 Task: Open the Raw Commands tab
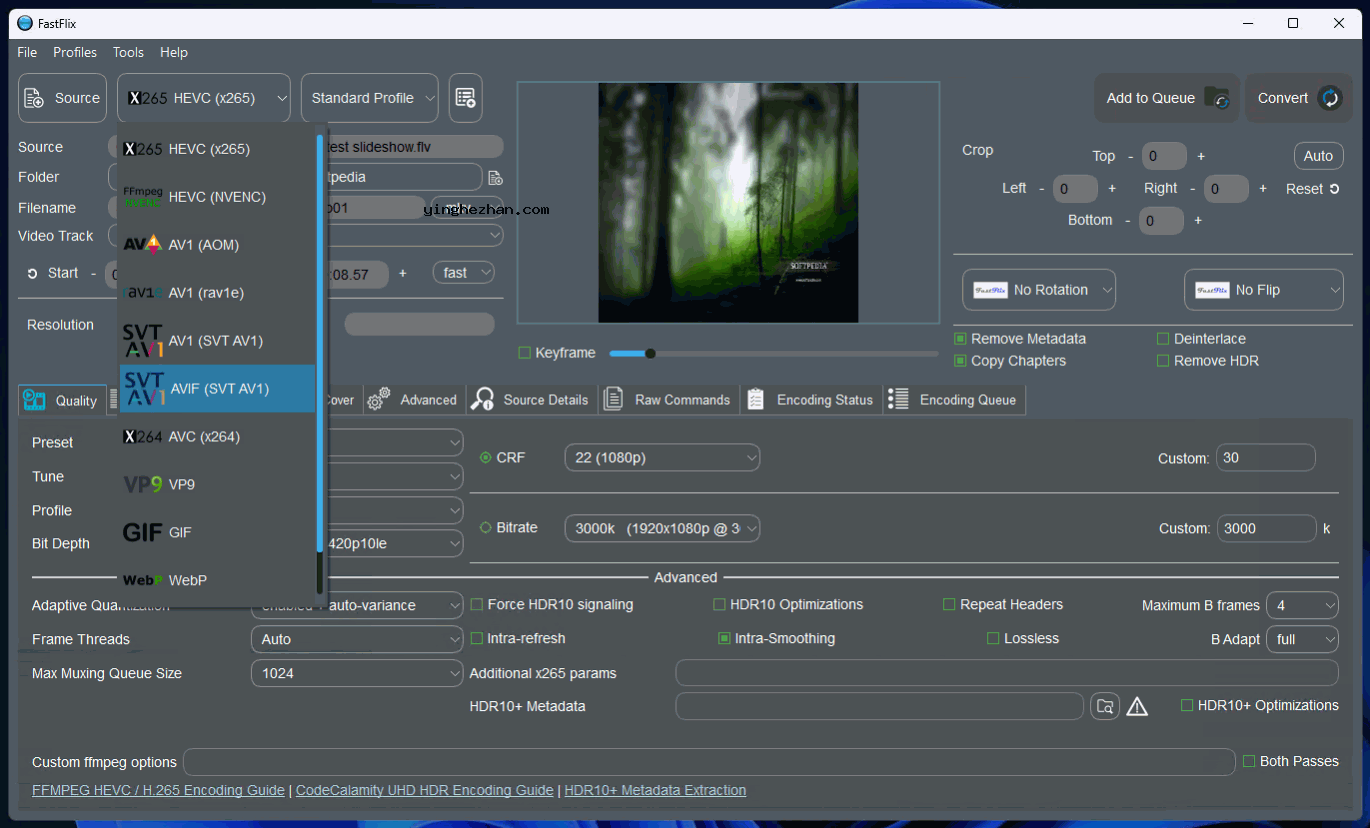point(668,400)
